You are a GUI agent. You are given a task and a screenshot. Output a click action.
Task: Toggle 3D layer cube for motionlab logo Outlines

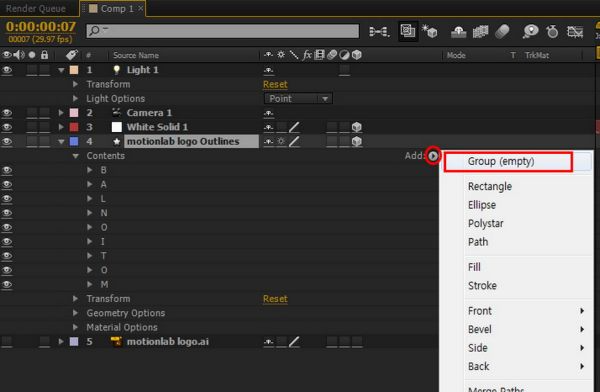(357, 142)
